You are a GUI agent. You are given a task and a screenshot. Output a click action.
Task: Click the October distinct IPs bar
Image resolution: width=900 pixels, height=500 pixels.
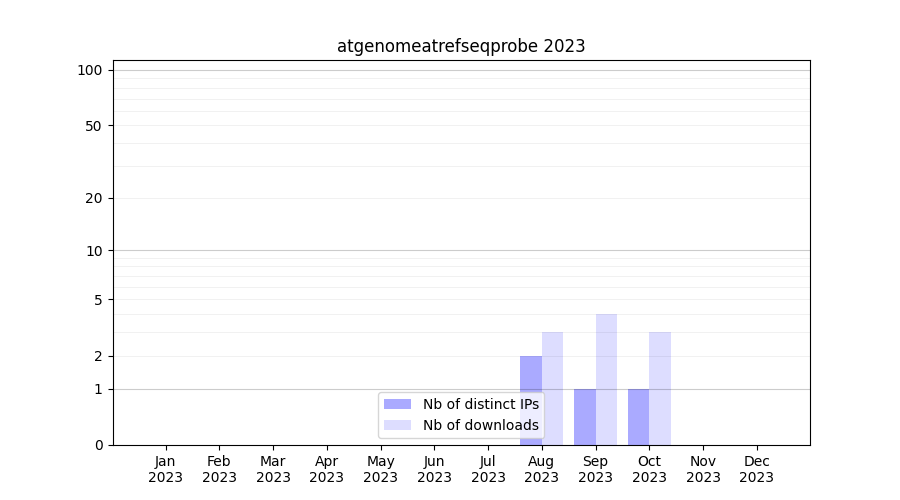coord(638,417)
